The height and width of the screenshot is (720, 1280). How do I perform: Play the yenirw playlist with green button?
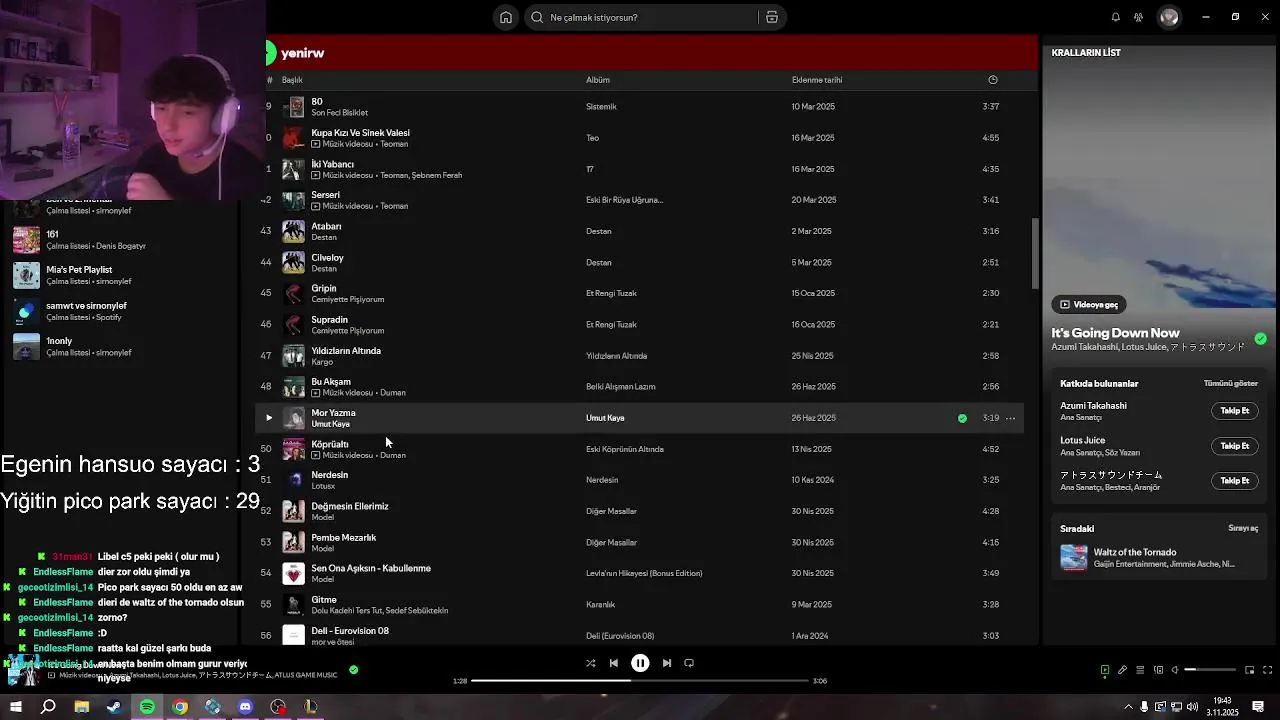(x=269, y=53)
